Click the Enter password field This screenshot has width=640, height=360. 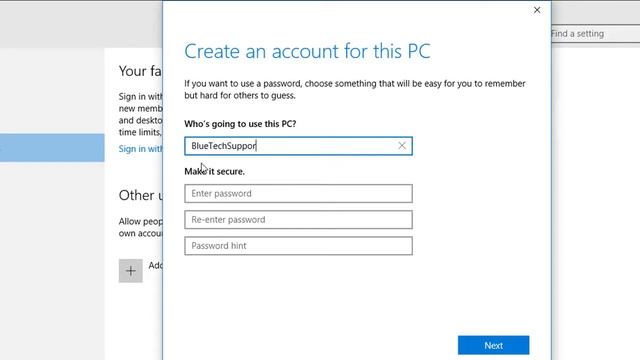point(298,193)
